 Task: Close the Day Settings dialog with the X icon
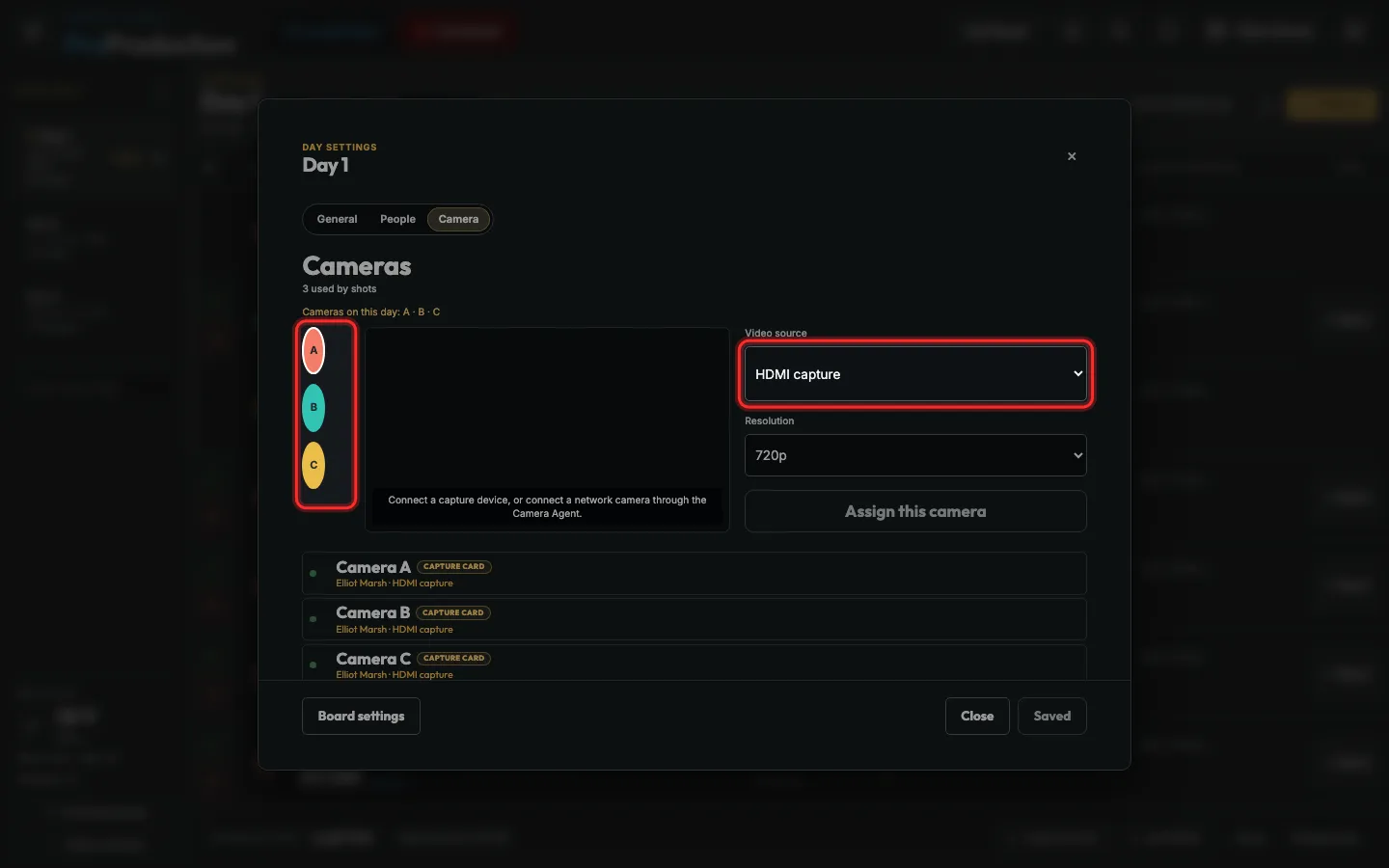click(1072, 156)
